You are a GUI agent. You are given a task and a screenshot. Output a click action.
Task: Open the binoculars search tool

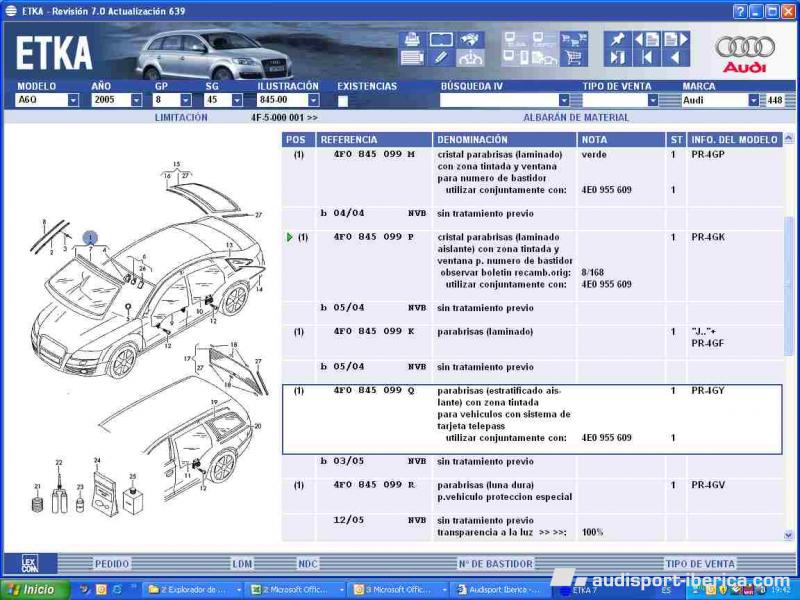470,39
